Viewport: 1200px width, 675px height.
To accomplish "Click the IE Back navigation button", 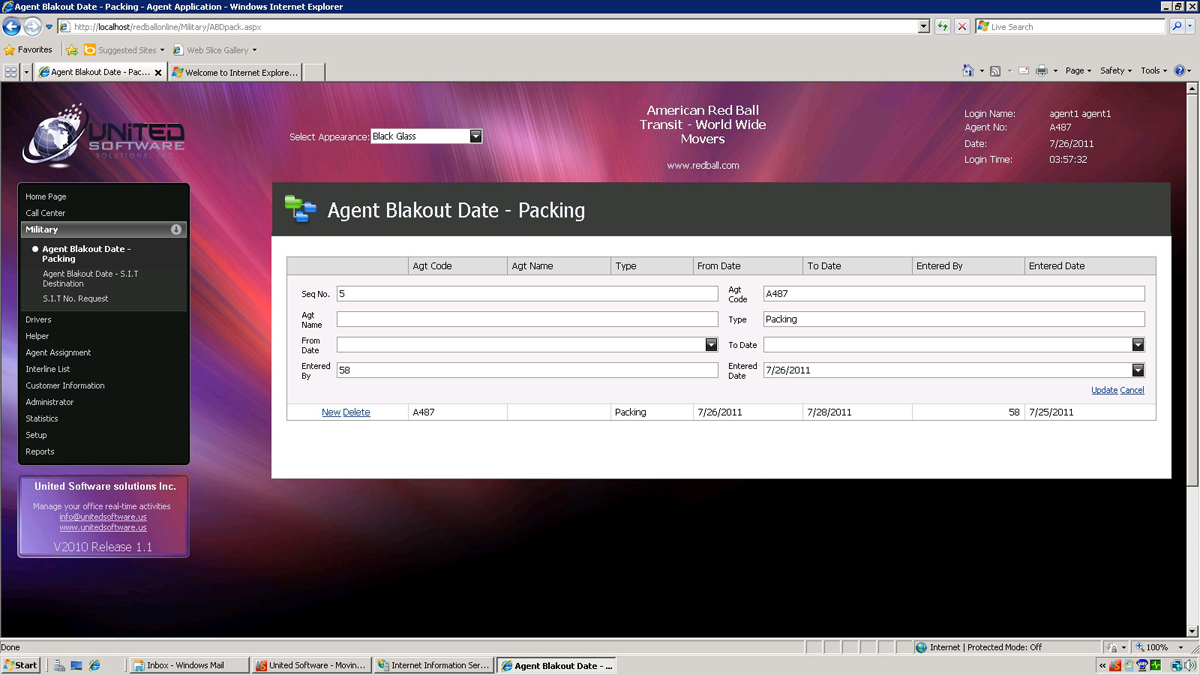I will click(x=12, y=27).
